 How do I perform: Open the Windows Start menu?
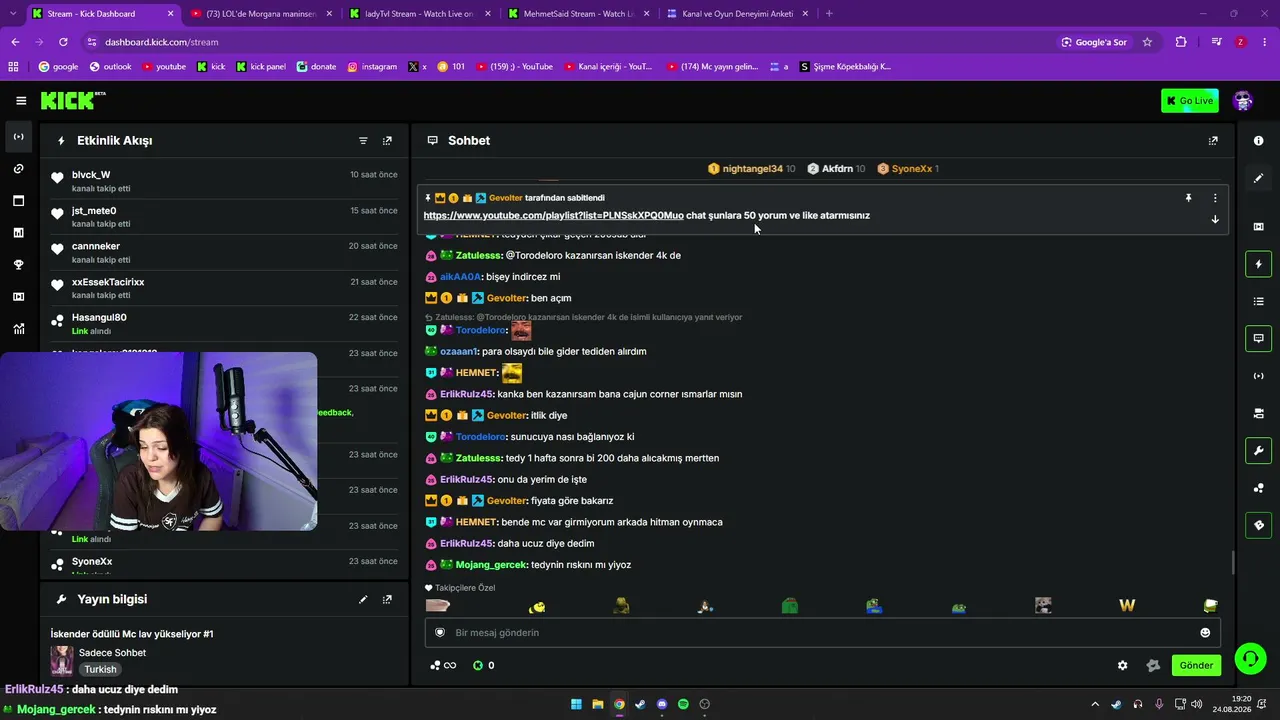[x=576, y=704]
